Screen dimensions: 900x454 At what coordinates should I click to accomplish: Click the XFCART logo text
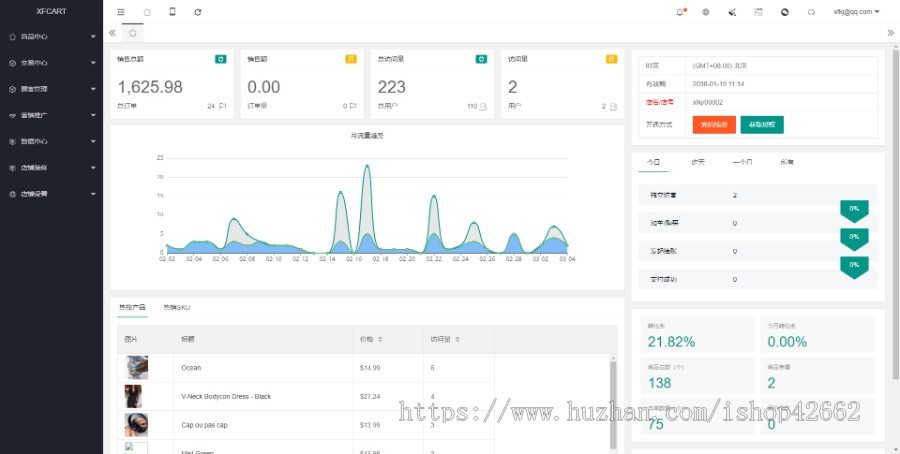tap(51, 11)
